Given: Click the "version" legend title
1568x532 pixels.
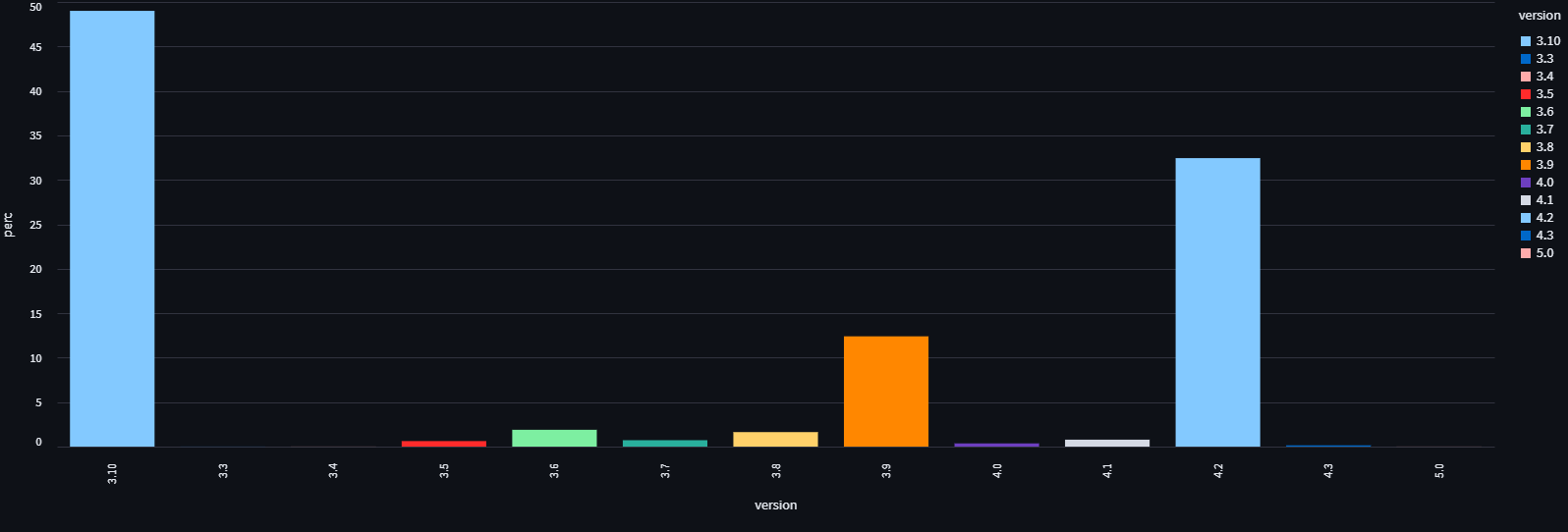Looking at the screenshot, I should coord(1539,16).
